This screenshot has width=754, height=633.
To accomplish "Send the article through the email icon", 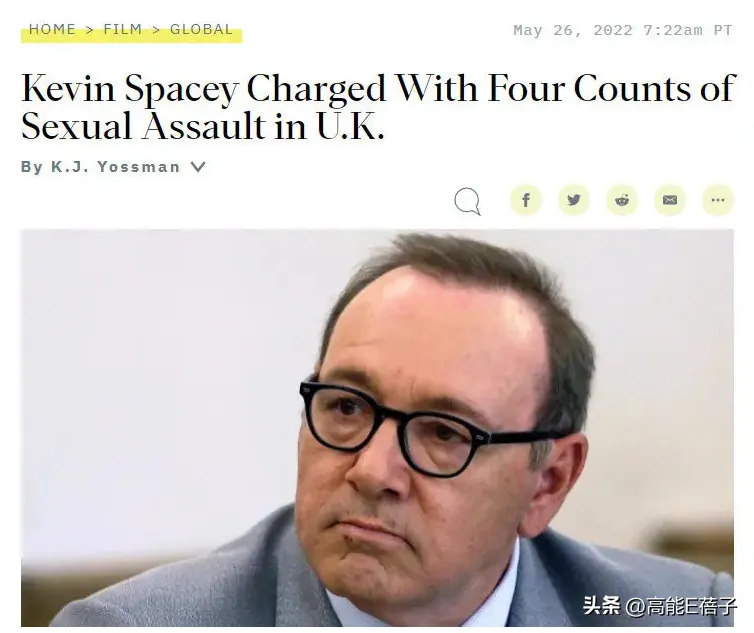I will point(670,200).
